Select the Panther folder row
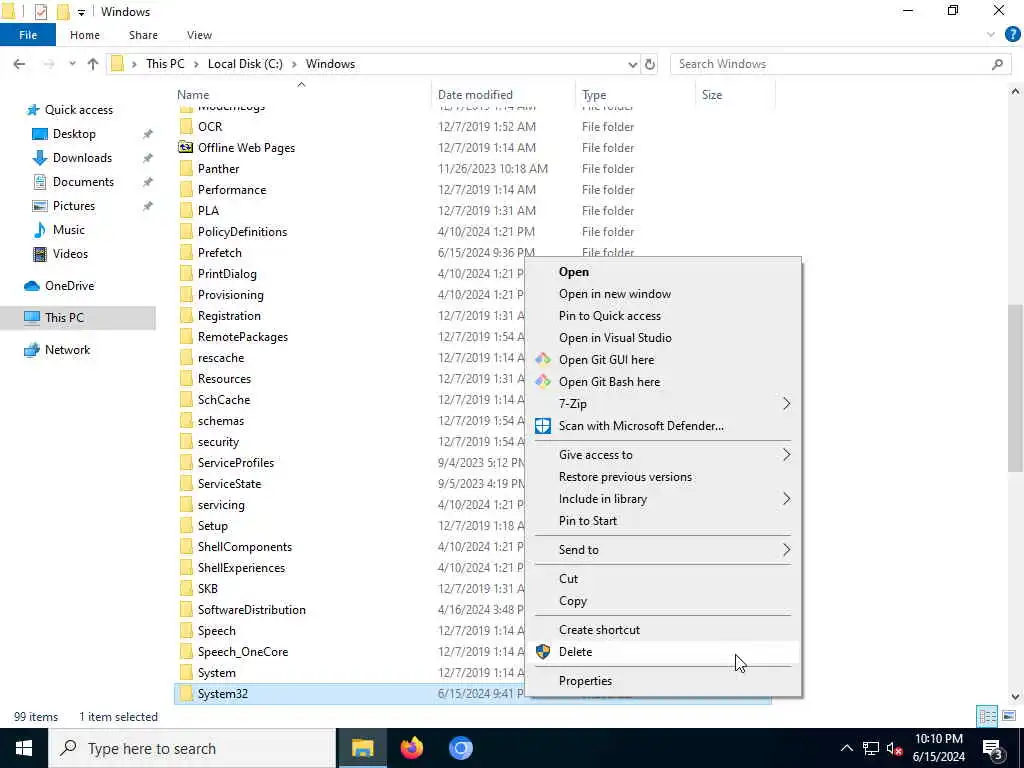The image size is (1024, 768). [473, 168]
